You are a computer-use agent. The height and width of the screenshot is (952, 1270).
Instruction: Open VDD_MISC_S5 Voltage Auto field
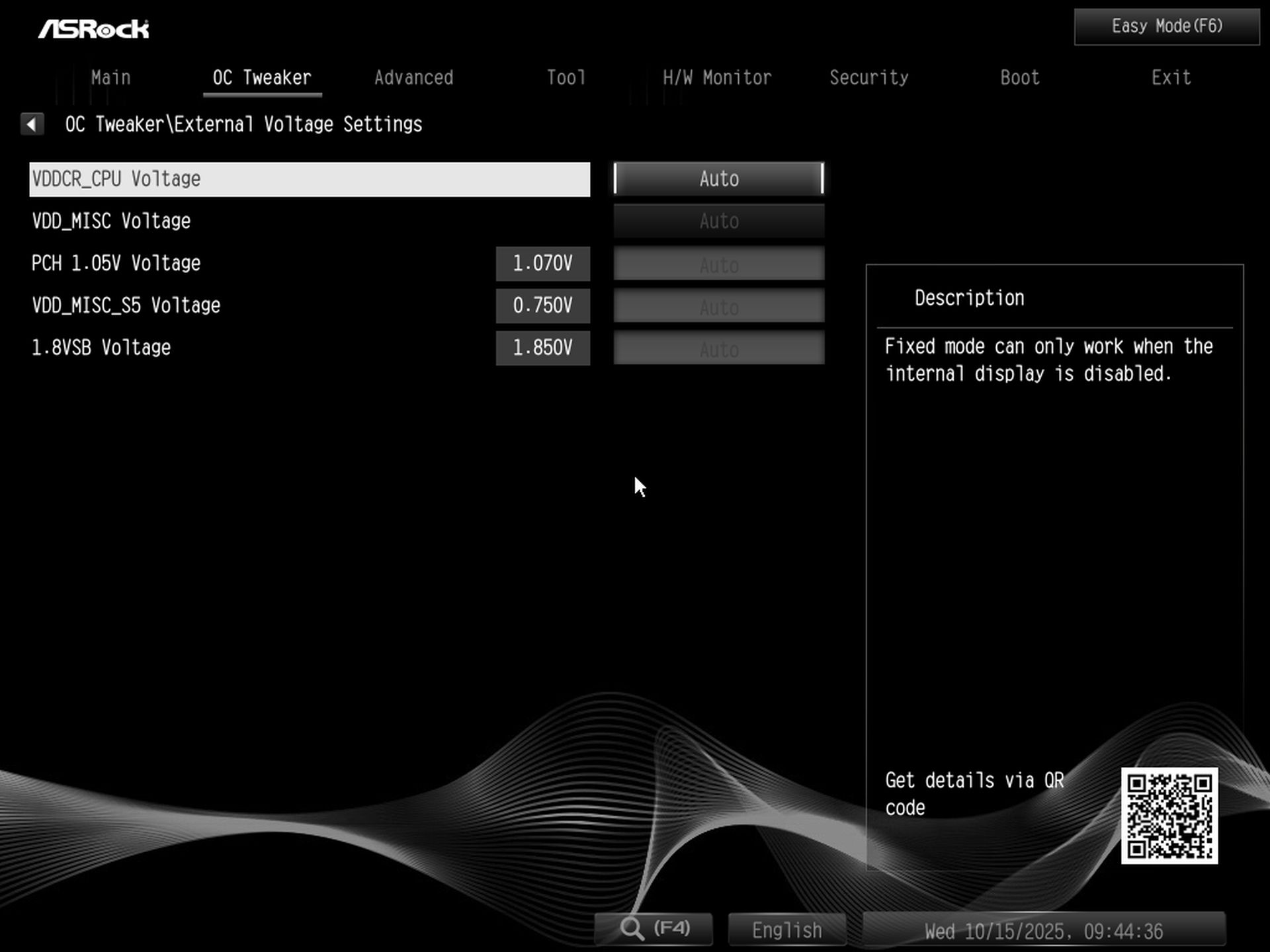[718, 306]
